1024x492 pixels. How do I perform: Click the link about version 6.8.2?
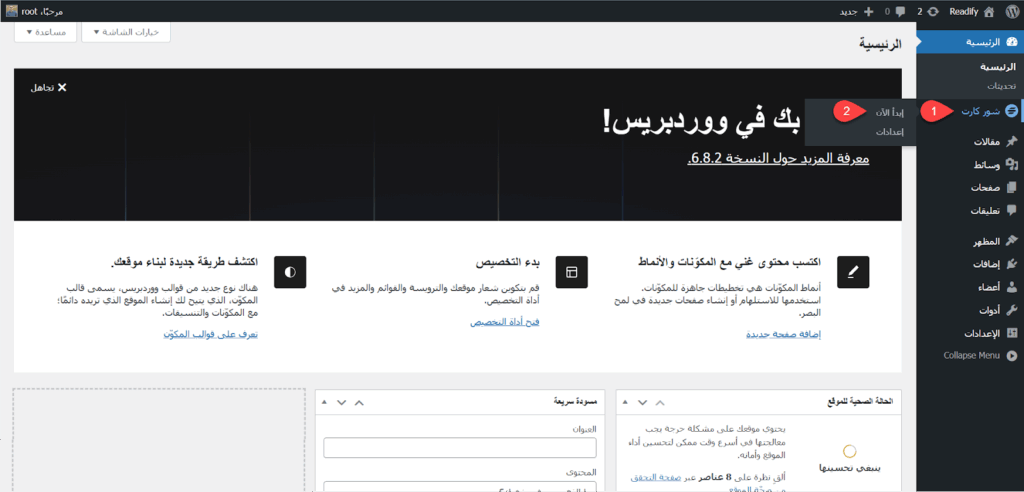[779, 159]
